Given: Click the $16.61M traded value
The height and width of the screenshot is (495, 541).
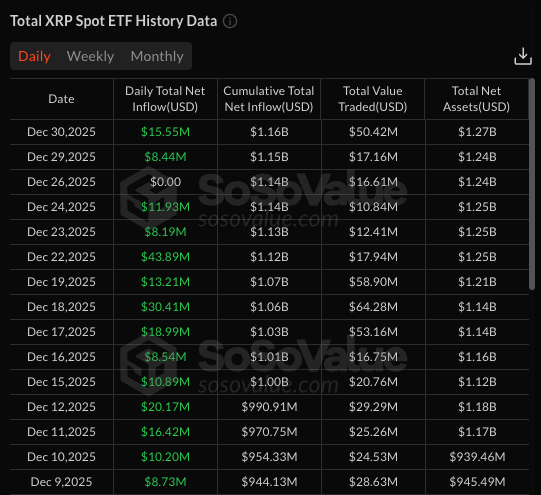Looking at the screenshot, I should click(x=373, y=182).
